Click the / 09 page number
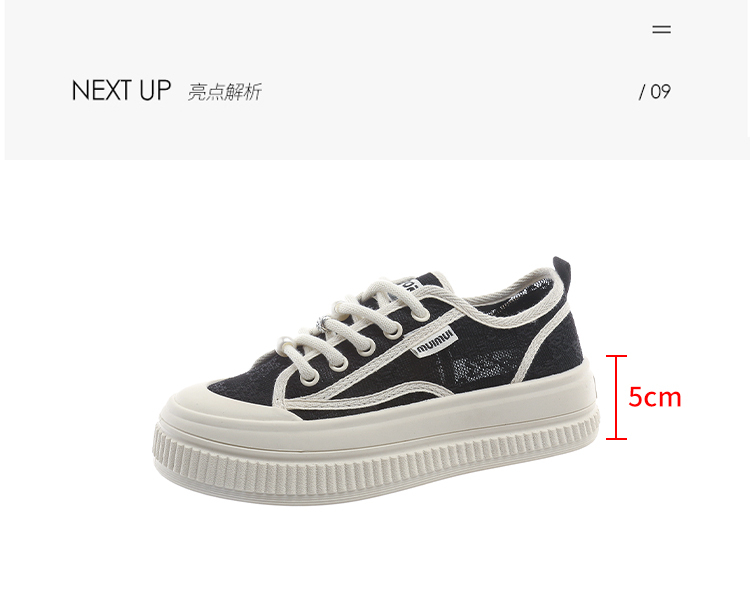This screenshot has height=601, width=750. coord(655,91)
